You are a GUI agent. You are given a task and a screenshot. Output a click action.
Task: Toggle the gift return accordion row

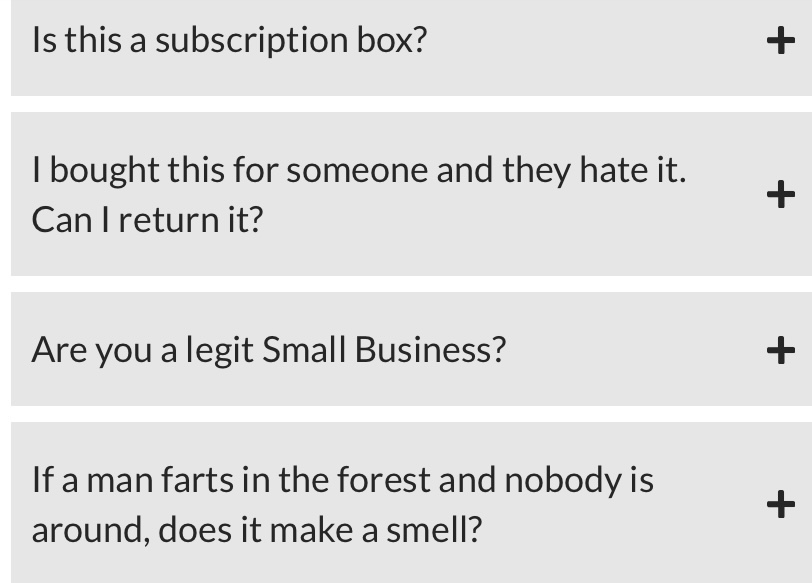tap(400, 194)
